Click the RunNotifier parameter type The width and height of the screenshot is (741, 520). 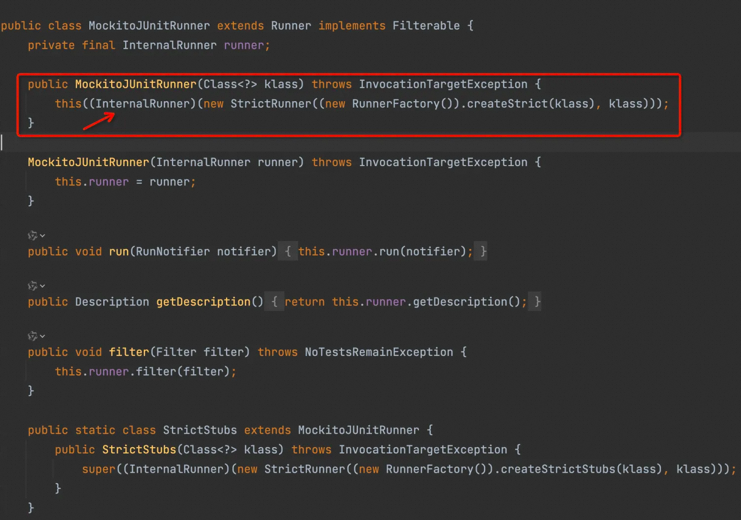tap(172, 251)
